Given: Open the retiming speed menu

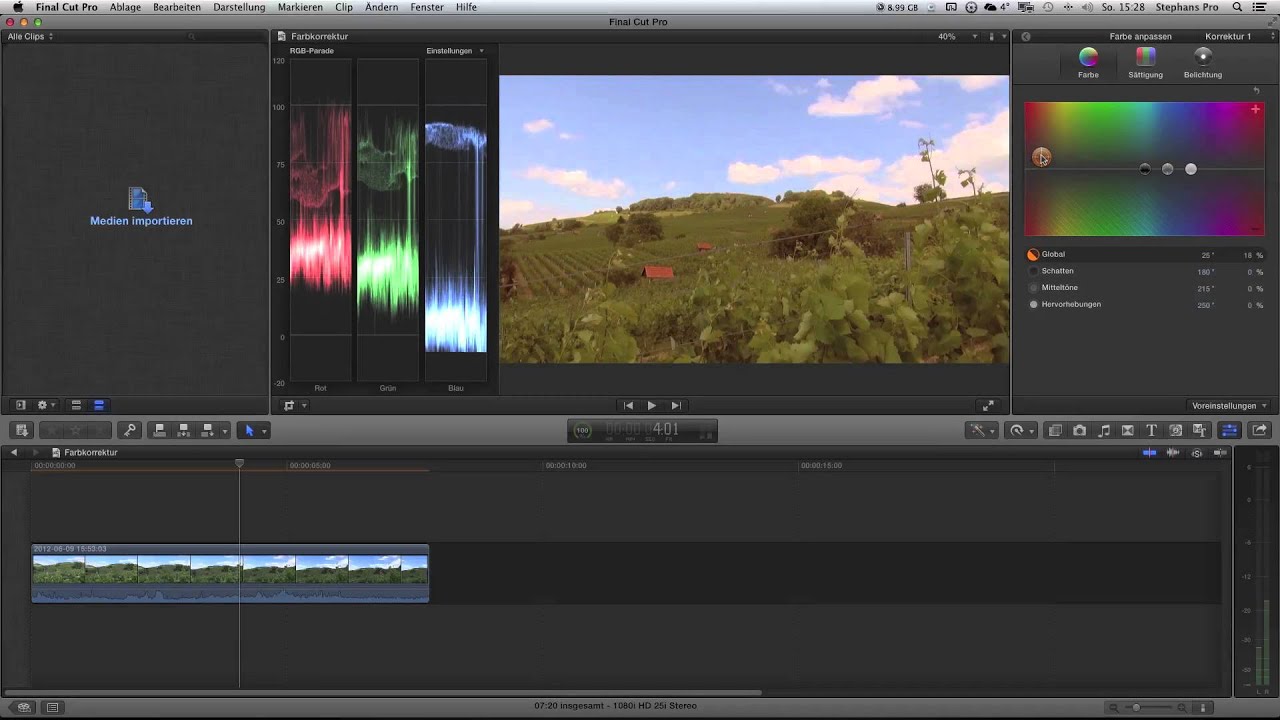Looking at the screenshot, I should click(x=1021, y=430).
